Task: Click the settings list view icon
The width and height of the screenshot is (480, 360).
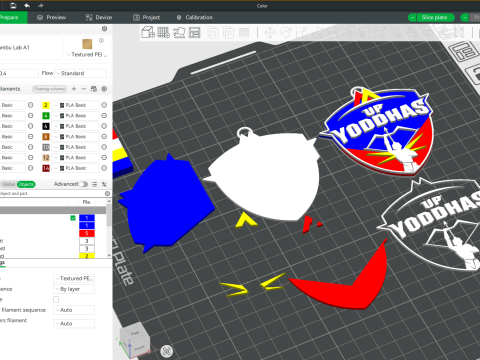Action: point(95,184)
